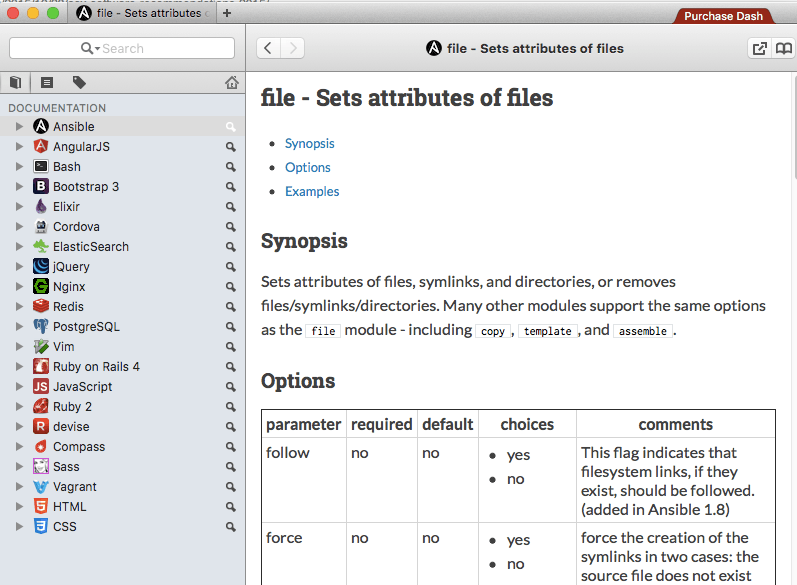Select the Vim docset row
797x585 pixels.
click(x=122, y=347)
